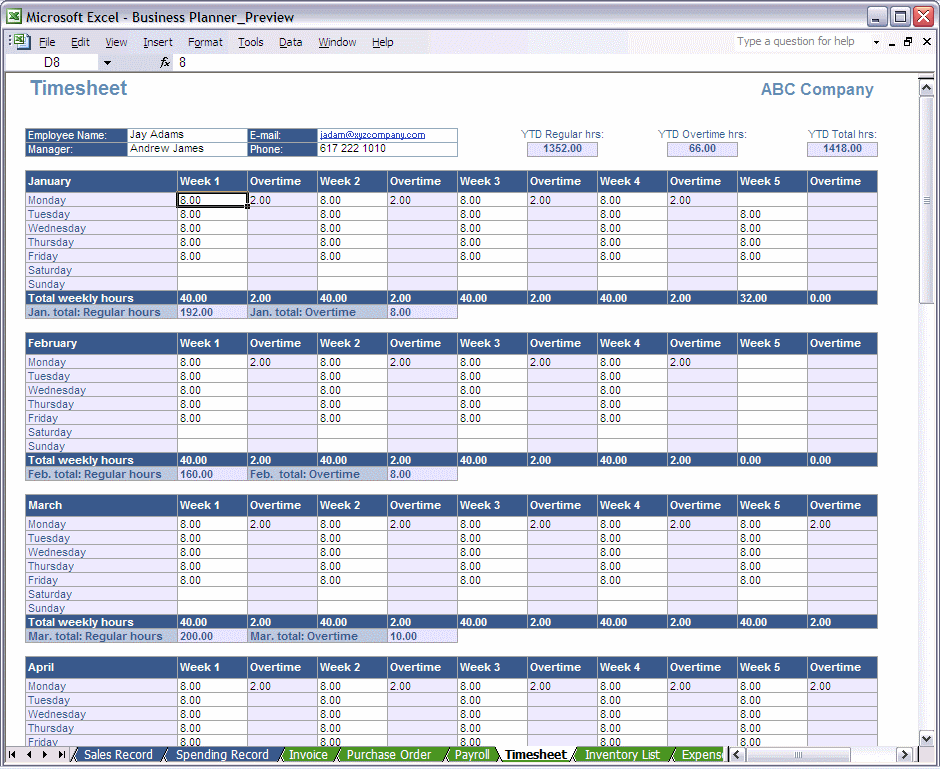Open the Name Box dropdown arrow
Viewport: 940px width, 769px height.
[x=107, y=62]
